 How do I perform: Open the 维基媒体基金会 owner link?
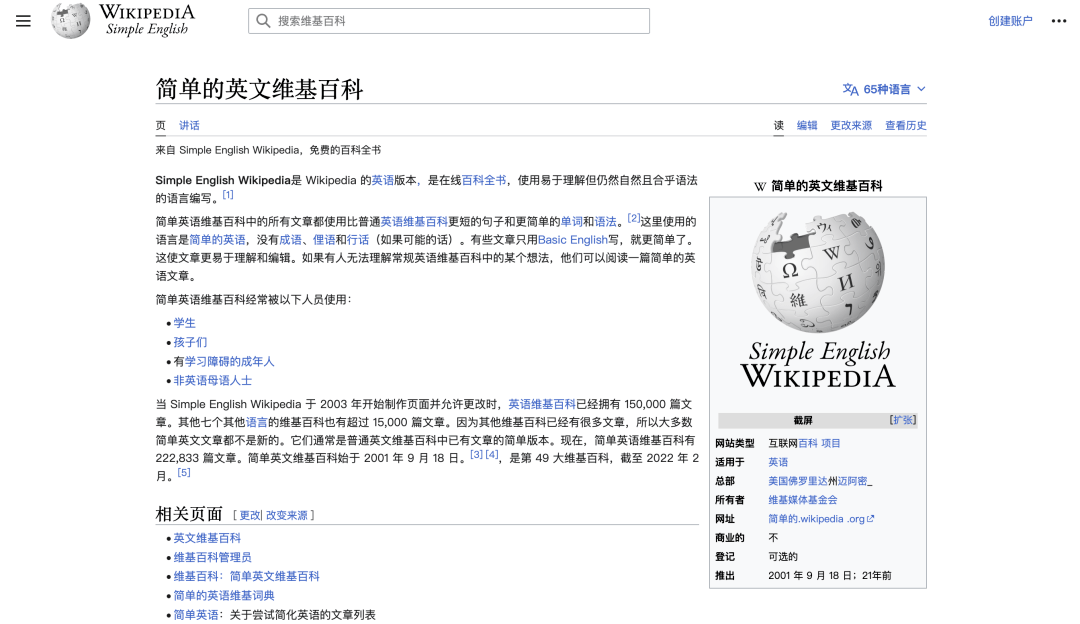tap(803, 500)
